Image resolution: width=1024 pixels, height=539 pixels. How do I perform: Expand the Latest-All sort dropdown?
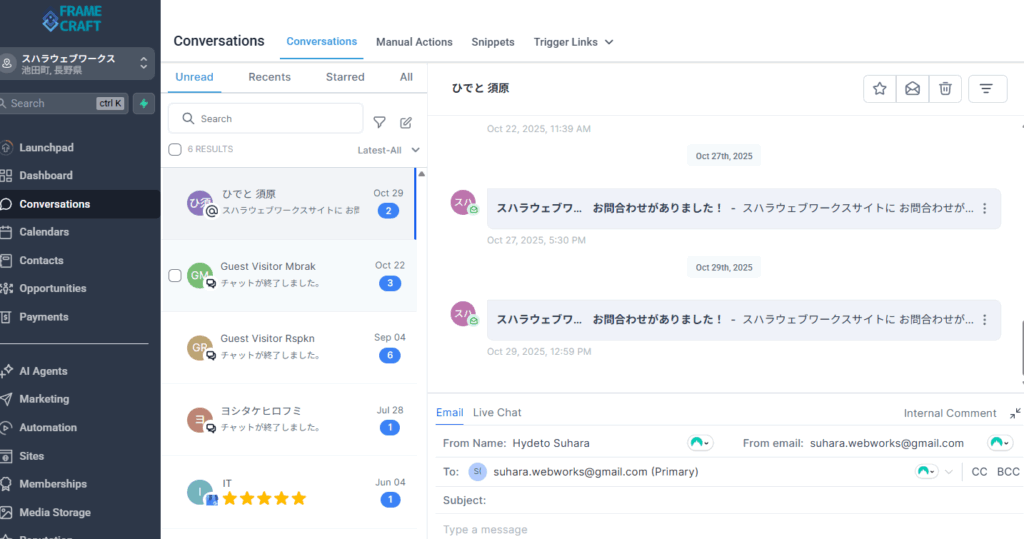pyautogui.click(x=388, y=150)
